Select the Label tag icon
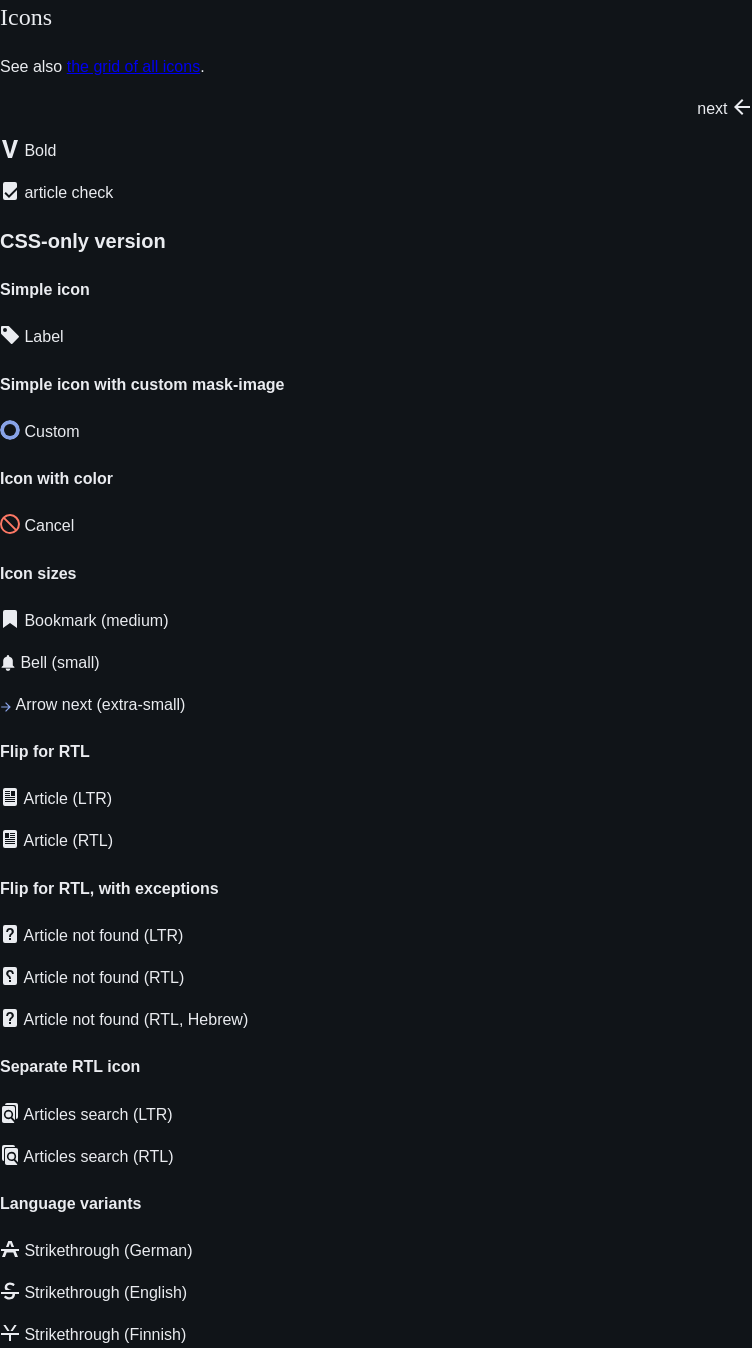This screenshot has width=752, height=1348. (10, 335)
